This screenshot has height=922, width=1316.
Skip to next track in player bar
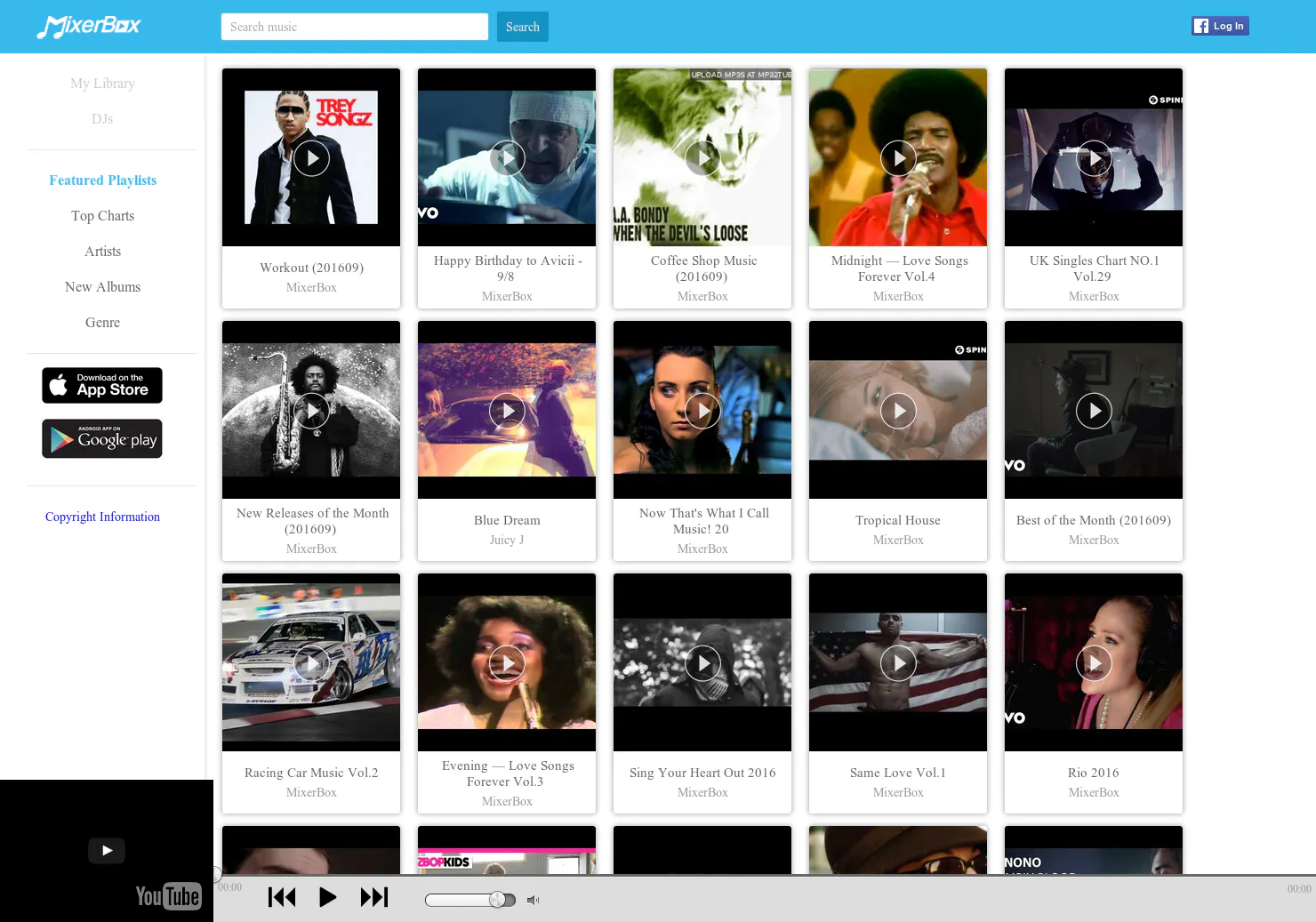pyautogui.click(x=374, y=897)
